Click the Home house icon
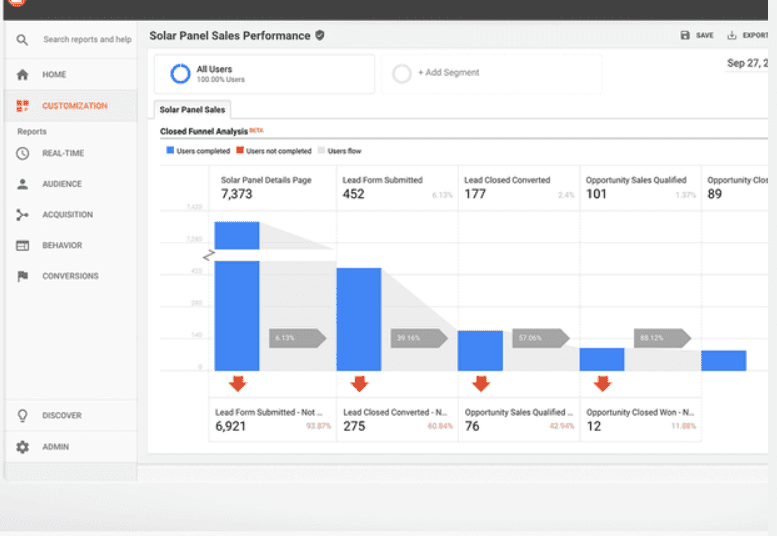Image resolution: width=777 pixels, height=536 pixels. (22, 74)
